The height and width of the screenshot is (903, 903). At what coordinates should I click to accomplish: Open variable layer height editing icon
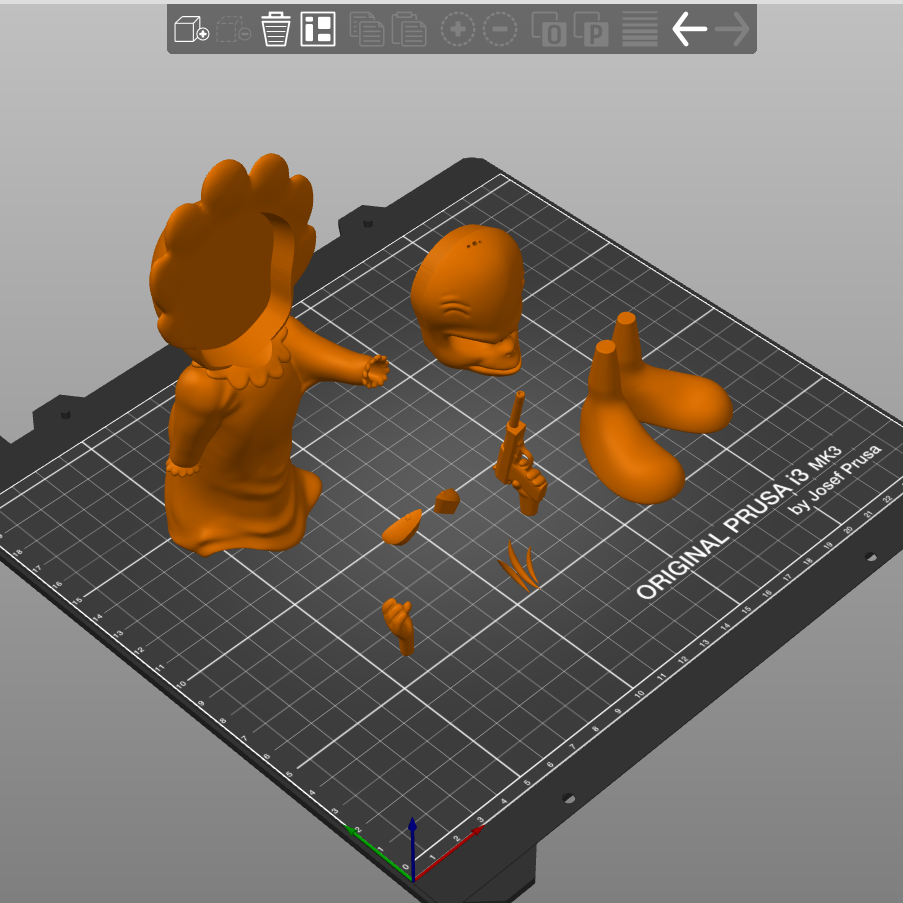(x=640, y=29)
